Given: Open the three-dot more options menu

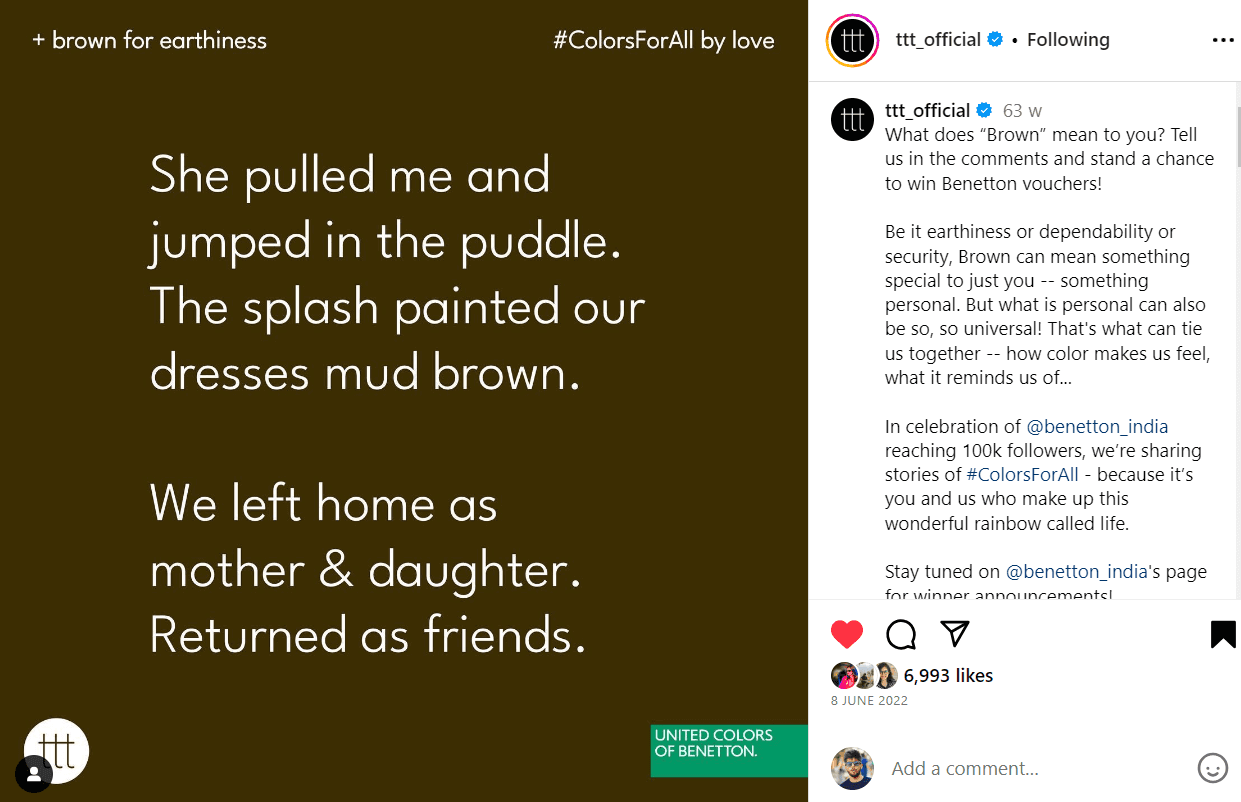Looking at the screenshot, I should 1223,40.
